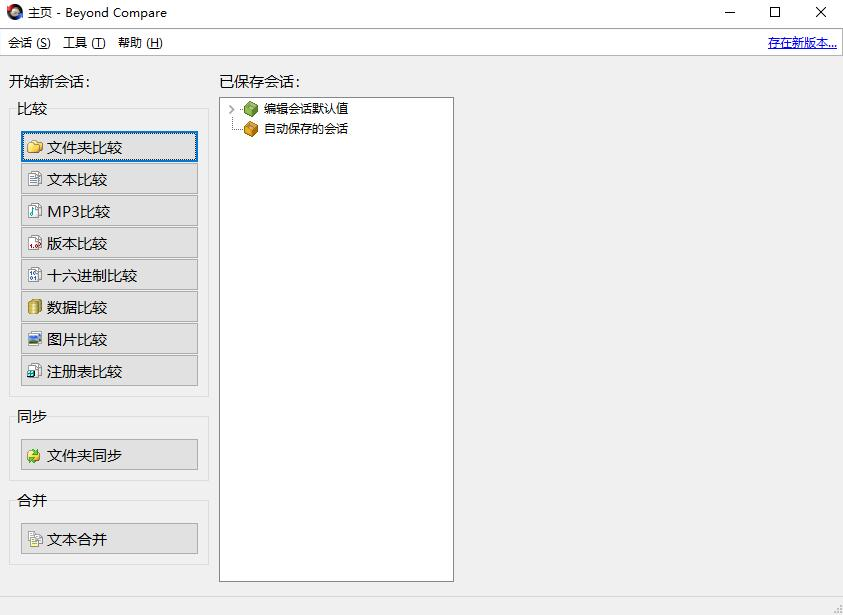The height and width of the screenshot is (615, 843).
Task: Open the 图片比较 session
Action: point(109,339)
